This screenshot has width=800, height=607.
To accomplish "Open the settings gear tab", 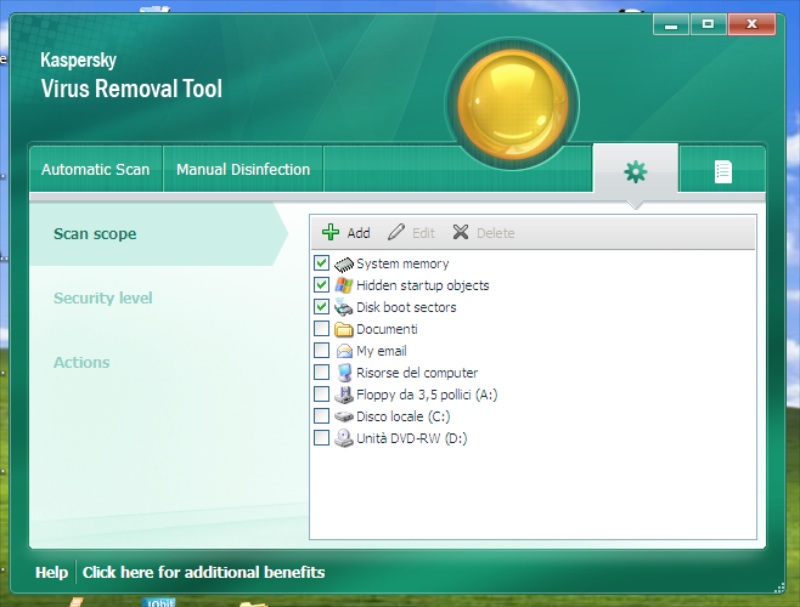I will pyautogui.click(x=635, y=171).
